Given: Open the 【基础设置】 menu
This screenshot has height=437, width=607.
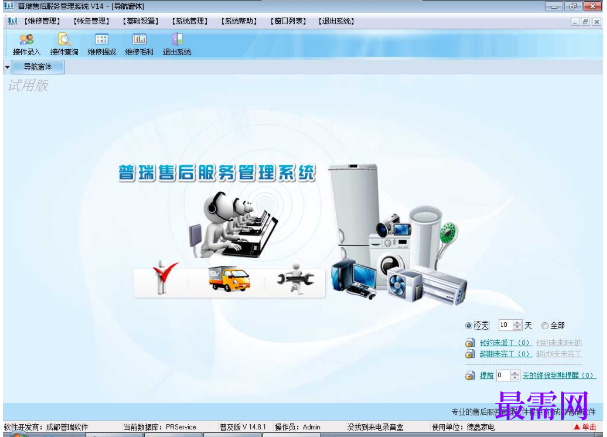Looking at the screenshot, I should (141, 21).
